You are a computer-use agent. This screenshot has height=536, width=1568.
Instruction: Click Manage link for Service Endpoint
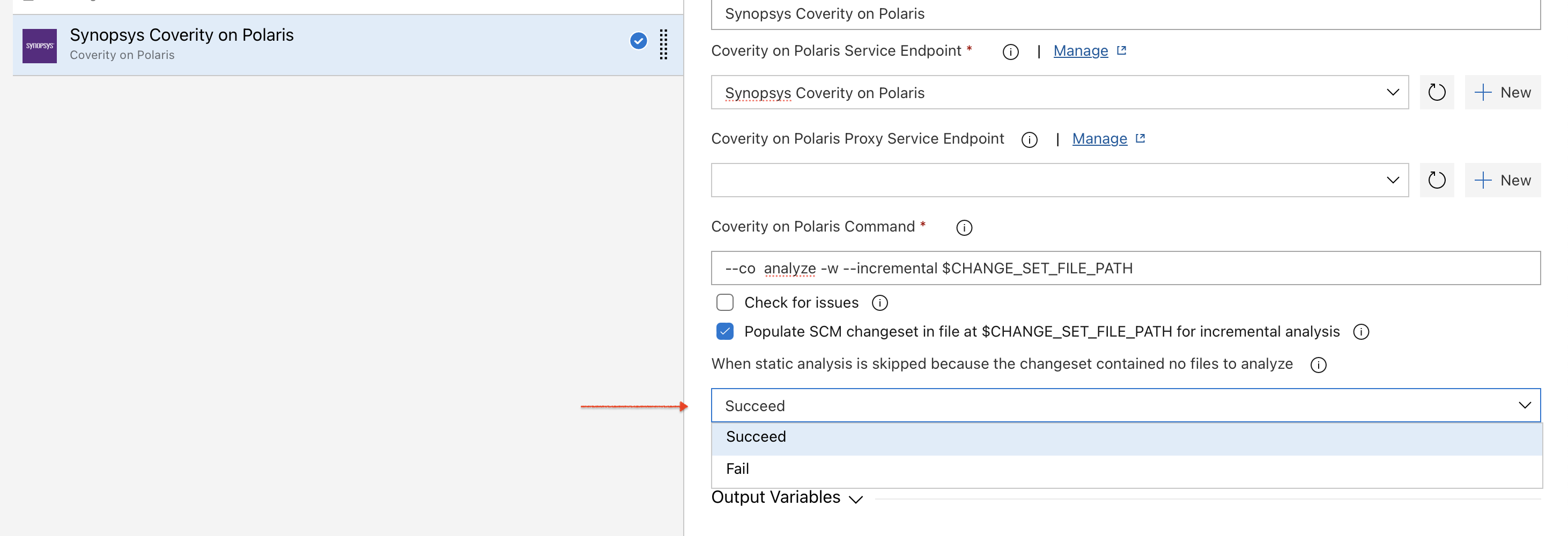coord(1081,51)
